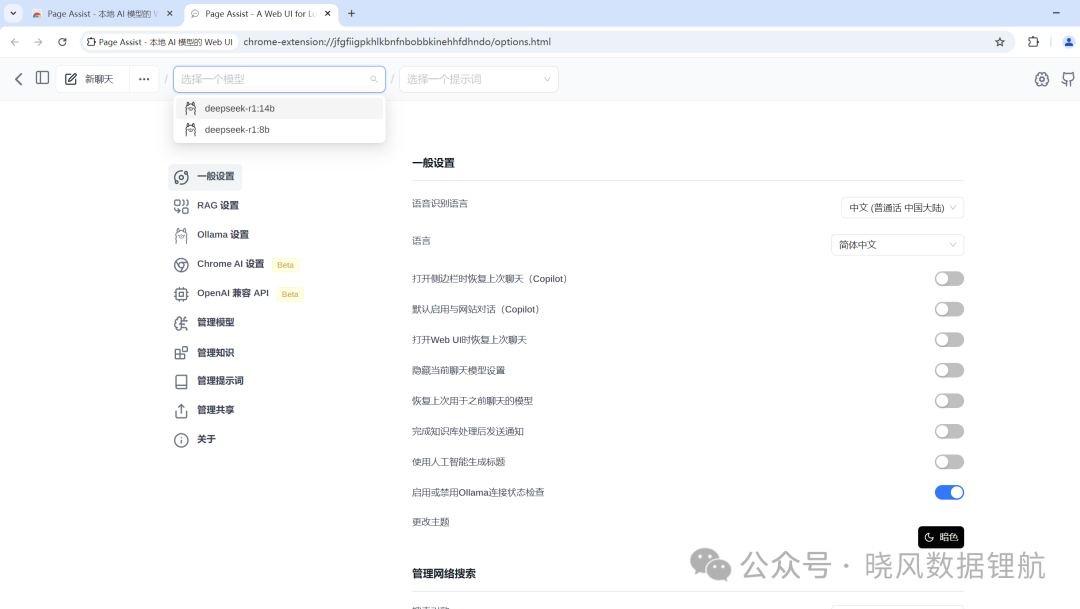Open the Chrome extensions puzzle icon

(1033, 42)
